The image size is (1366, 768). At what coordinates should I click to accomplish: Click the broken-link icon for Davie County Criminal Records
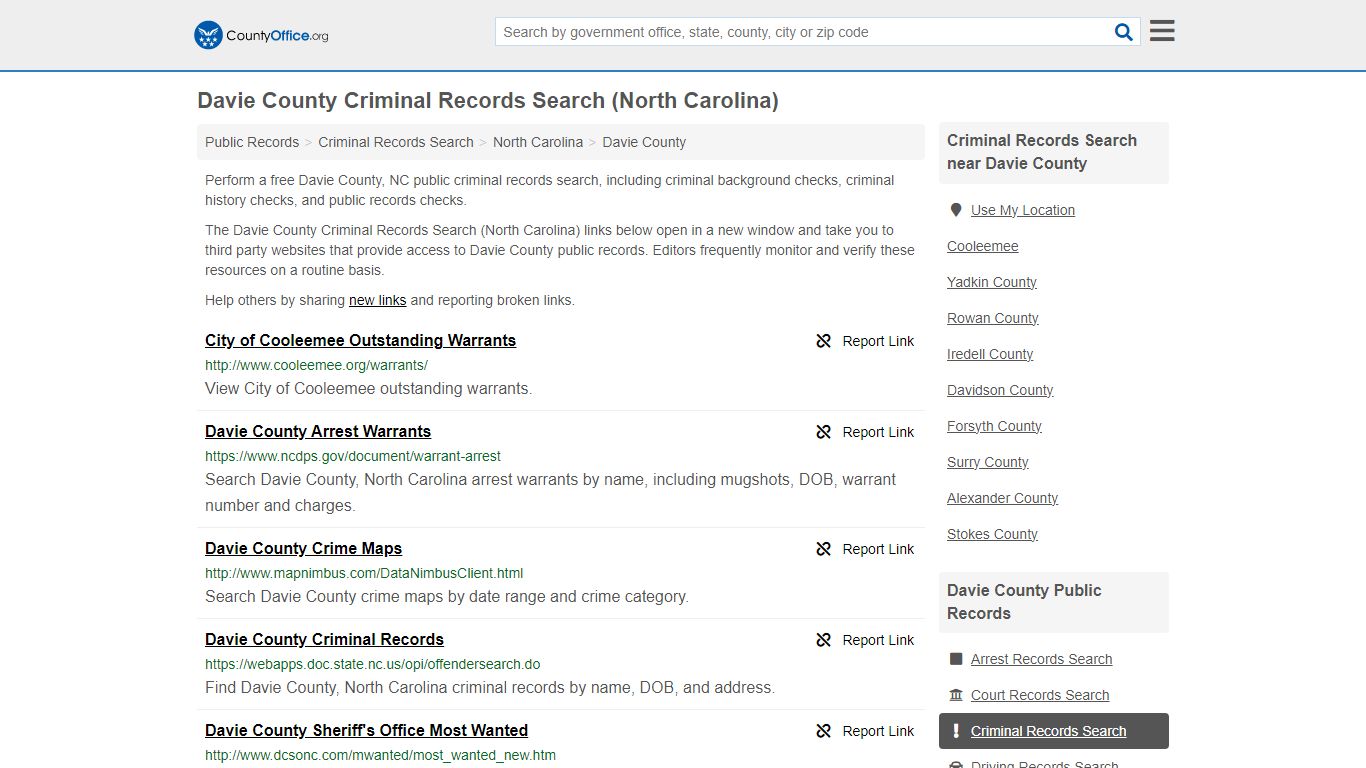[824, 640]
